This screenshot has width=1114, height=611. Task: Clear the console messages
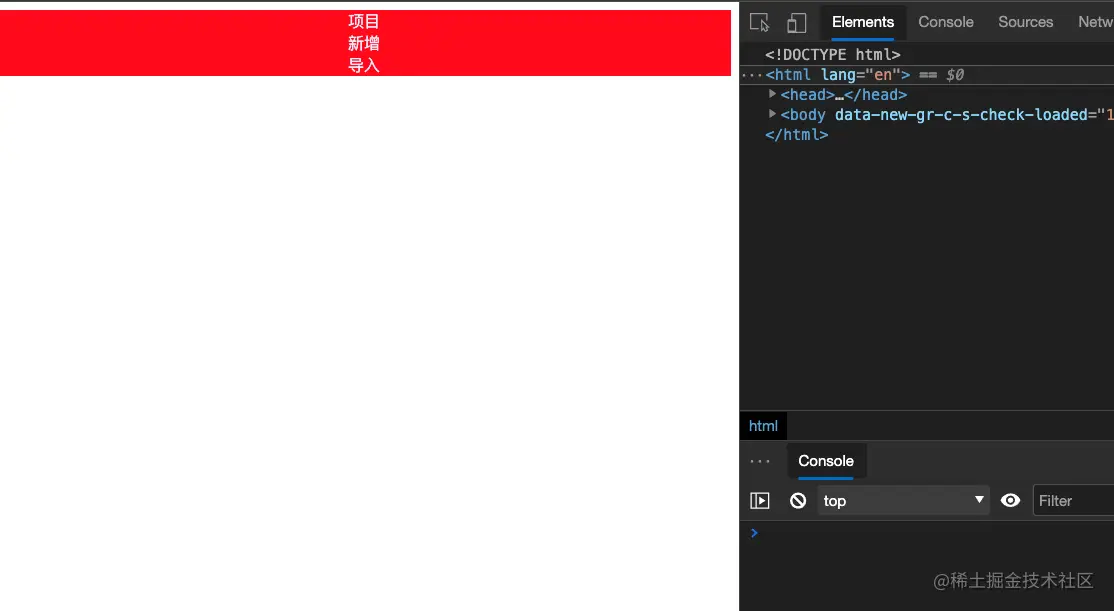tap(797, 500)
